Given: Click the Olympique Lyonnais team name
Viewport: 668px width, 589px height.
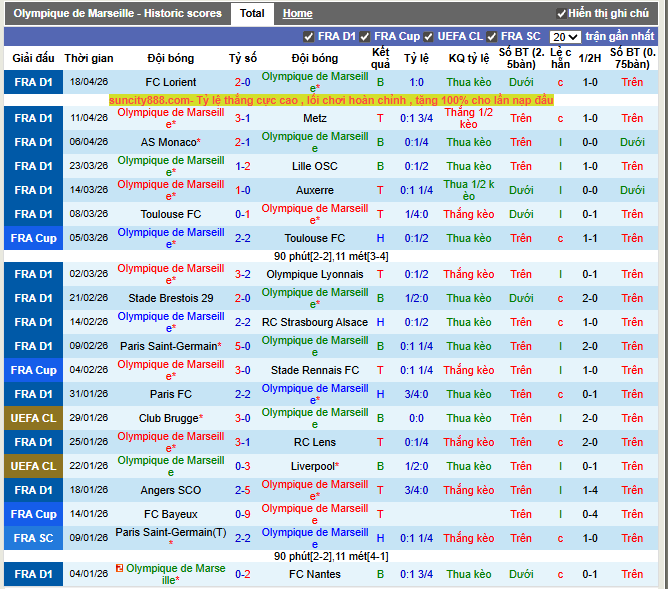Looking at the screenshot, I should [x=314, y=274].
